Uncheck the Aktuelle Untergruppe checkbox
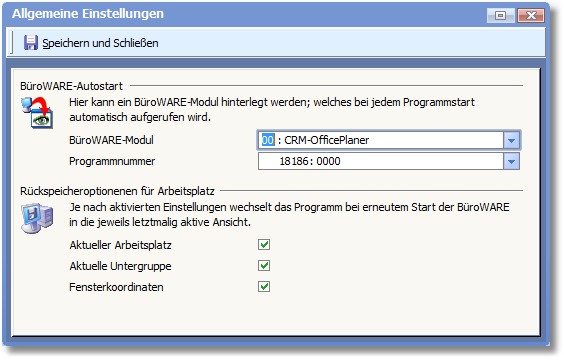 pyautogui.click(x=264, y=265)
